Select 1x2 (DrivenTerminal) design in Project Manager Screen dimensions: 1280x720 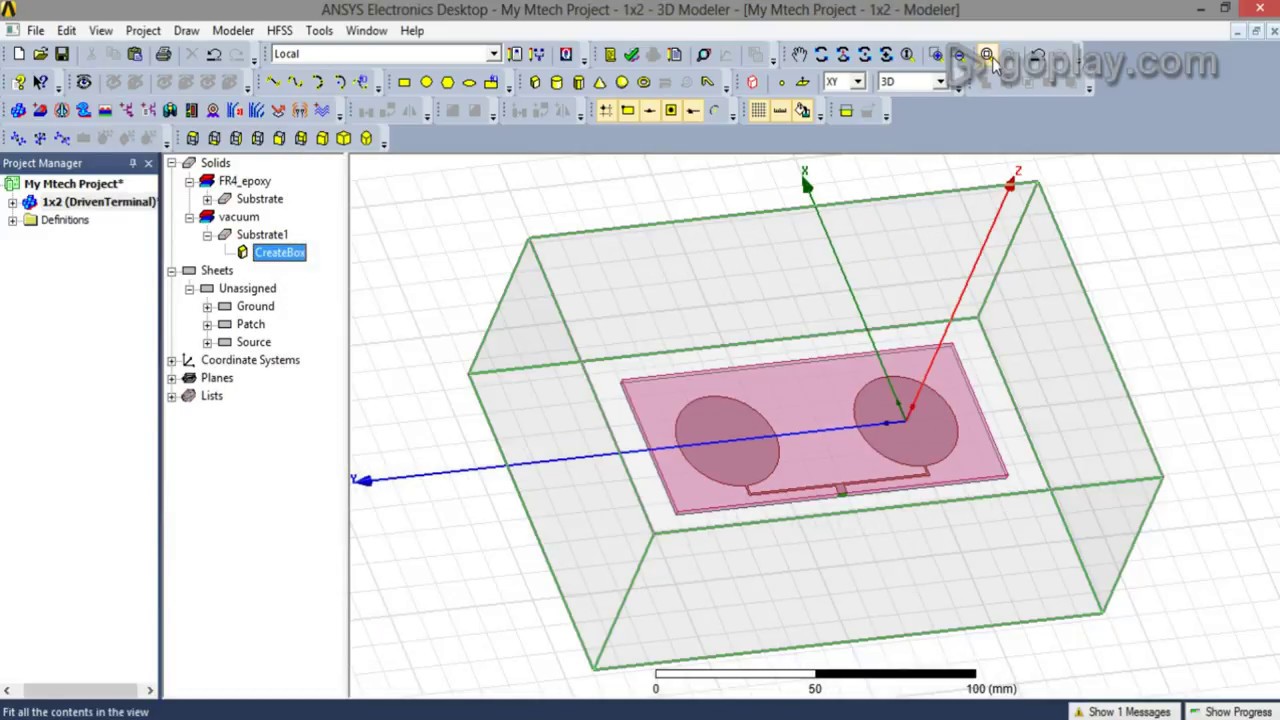pyautogui.click(x=98, y=202)
